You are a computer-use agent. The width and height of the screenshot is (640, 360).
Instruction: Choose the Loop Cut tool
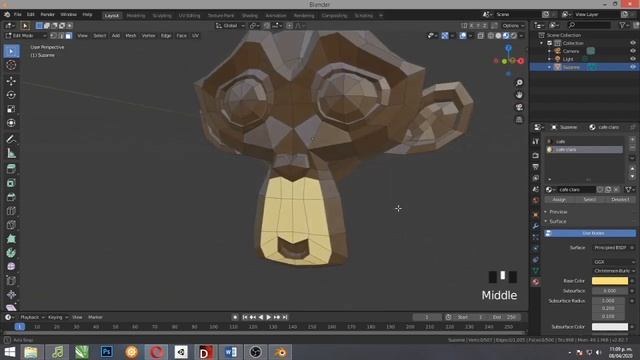click(11, 211)
